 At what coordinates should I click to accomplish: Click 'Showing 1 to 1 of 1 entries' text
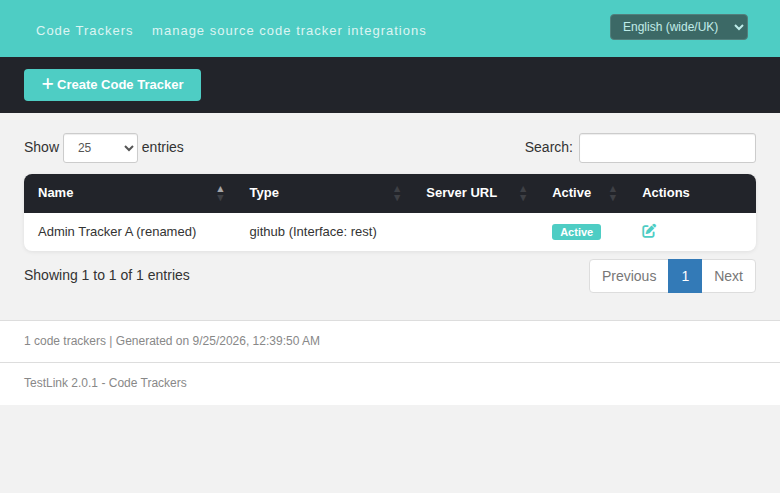click(107, 275)
